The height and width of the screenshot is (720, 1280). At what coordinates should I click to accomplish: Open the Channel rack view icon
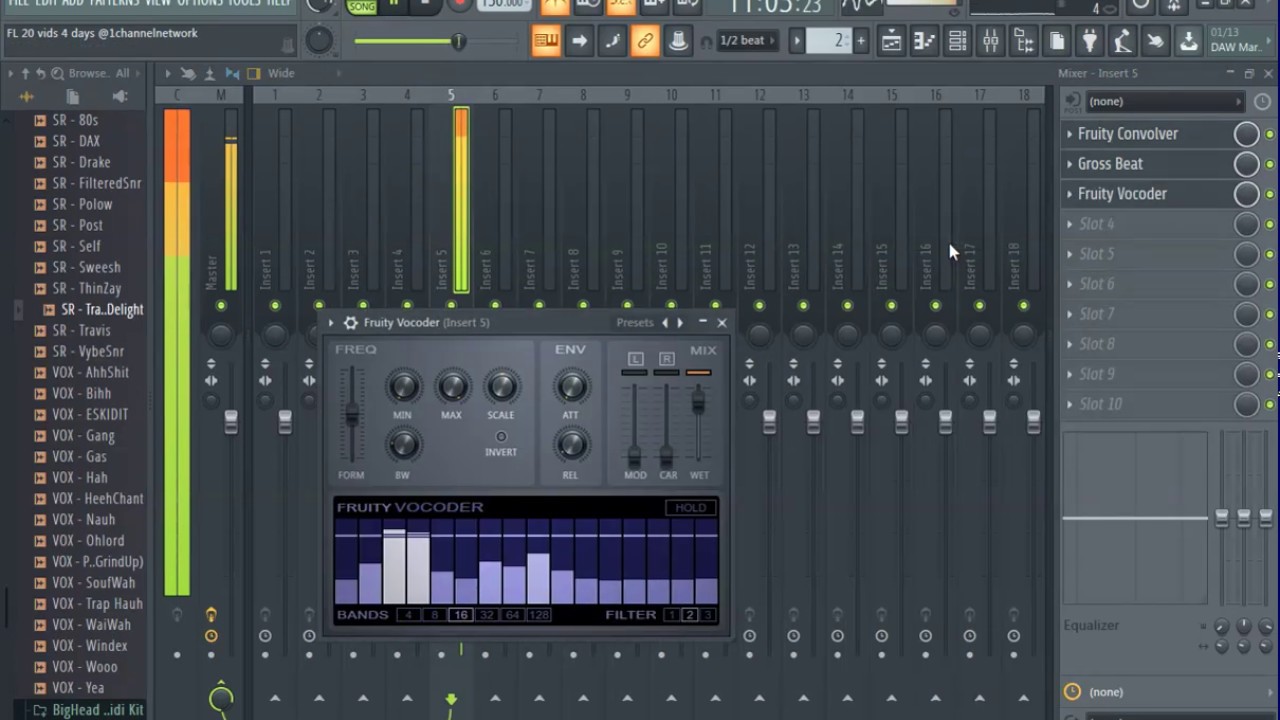pos(957,41)
